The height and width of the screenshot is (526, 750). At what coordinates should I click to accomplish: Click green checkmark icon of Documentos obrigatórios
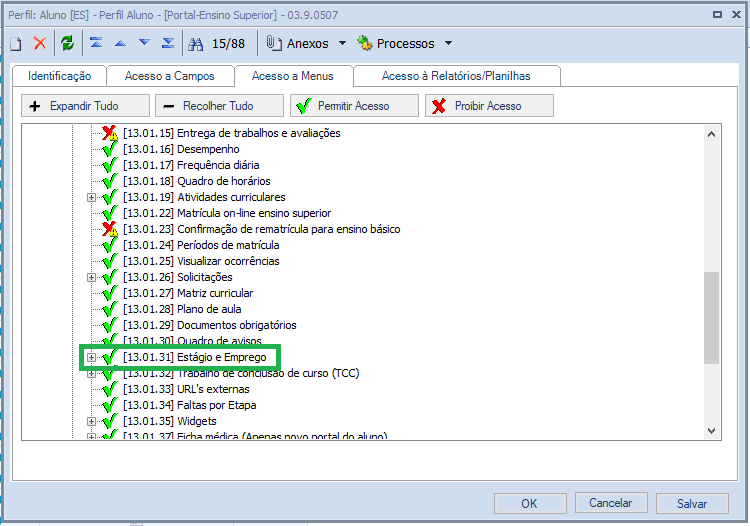coord(110,325)
